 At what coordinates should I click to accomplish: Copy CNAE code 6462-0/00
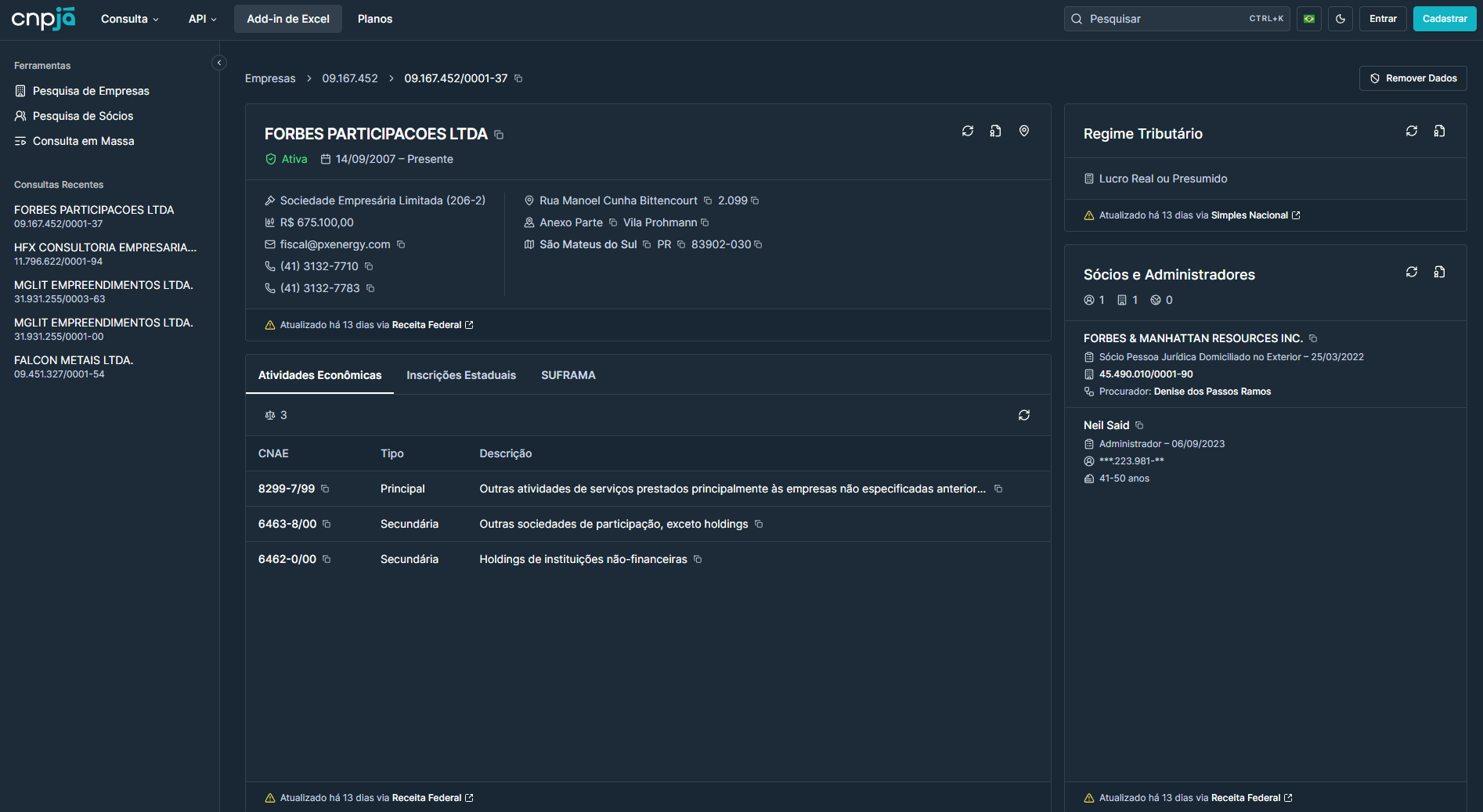tap(327, 559)
